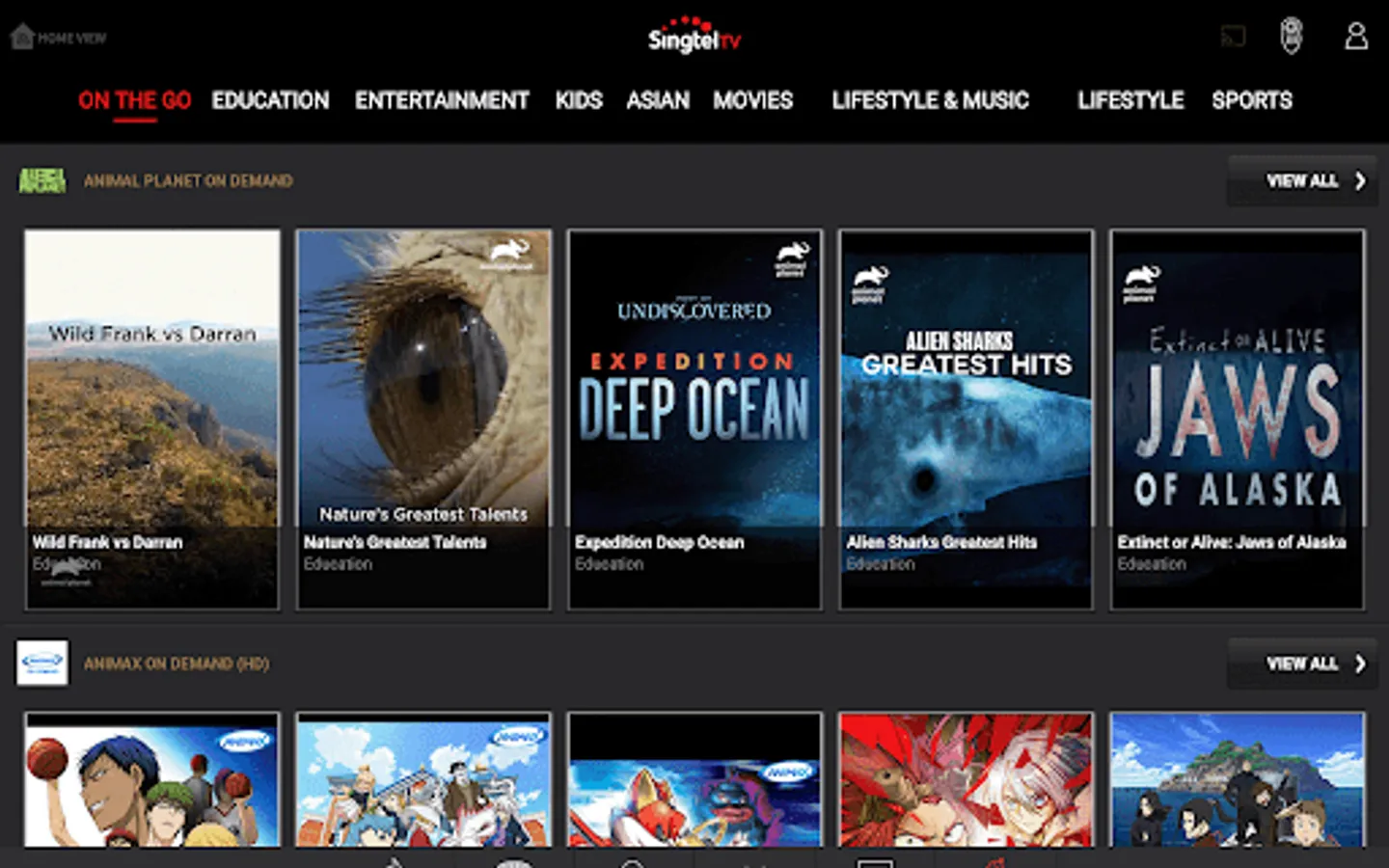This screenshot has width=1389, height=868.
Task: Open the third Animax thumbnail with a robot
Action: tap(694, 780)
